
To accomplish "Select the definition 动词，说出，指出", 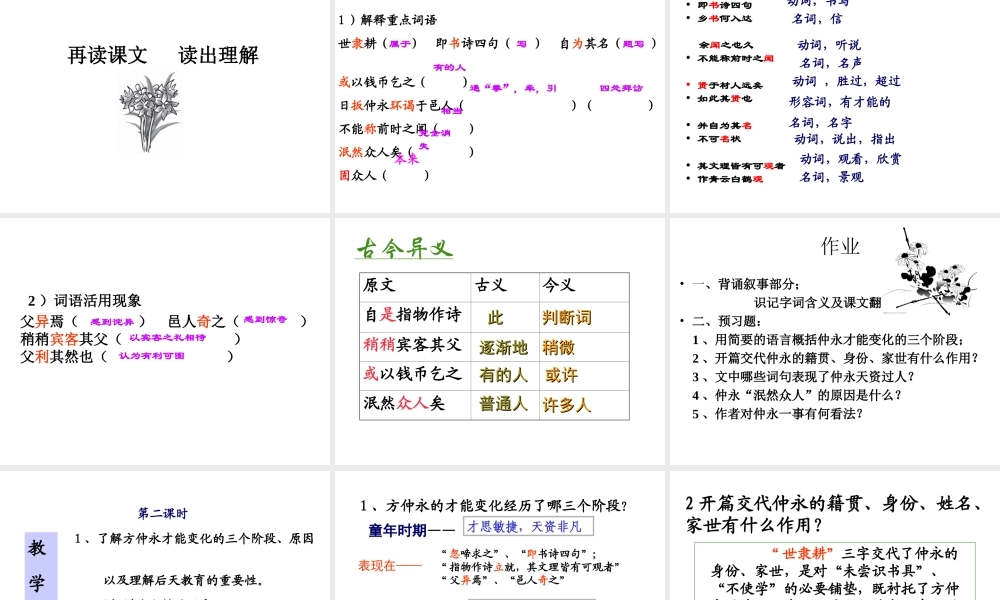I will point(844,139).
